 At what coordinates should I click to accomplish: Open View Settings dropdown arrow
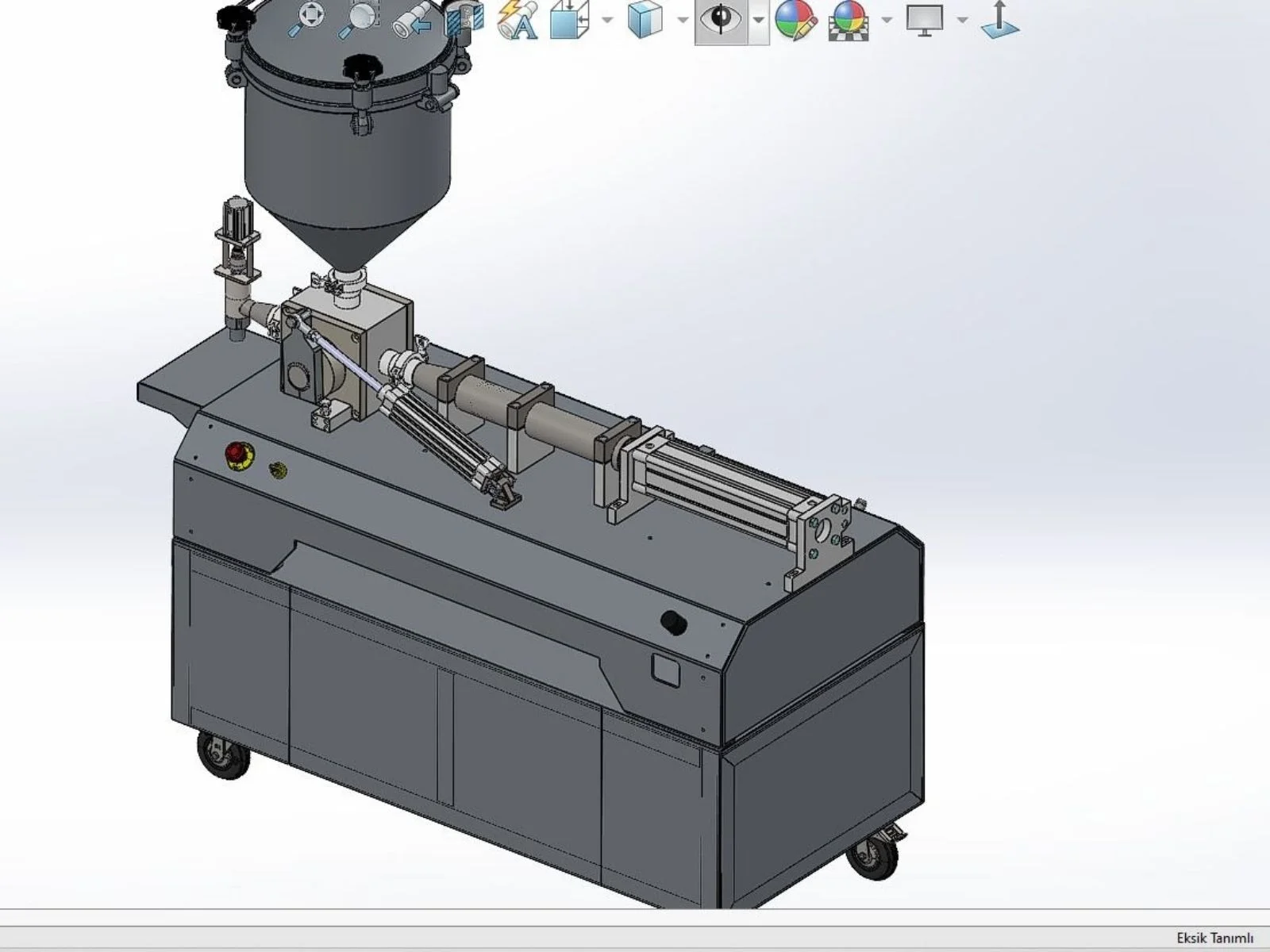[963, 19]
